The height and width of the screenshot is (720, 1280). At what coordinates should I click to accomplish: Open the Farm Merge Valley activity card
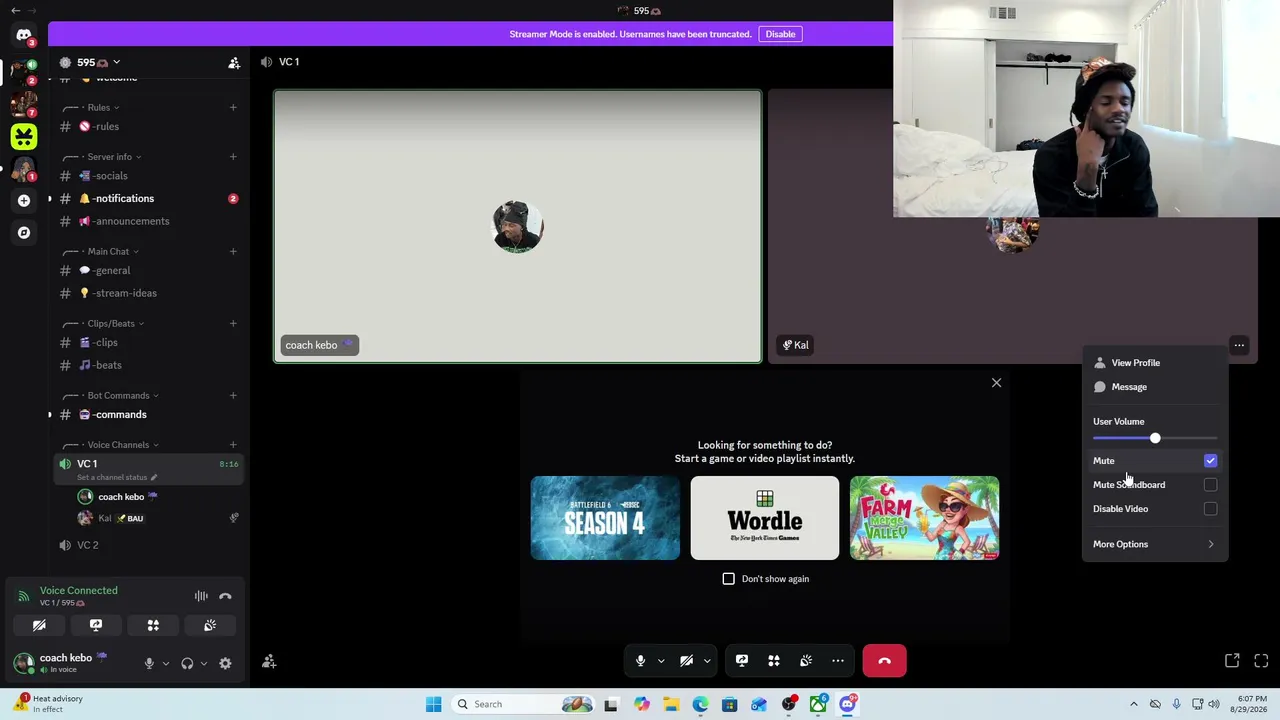(924, 518)
